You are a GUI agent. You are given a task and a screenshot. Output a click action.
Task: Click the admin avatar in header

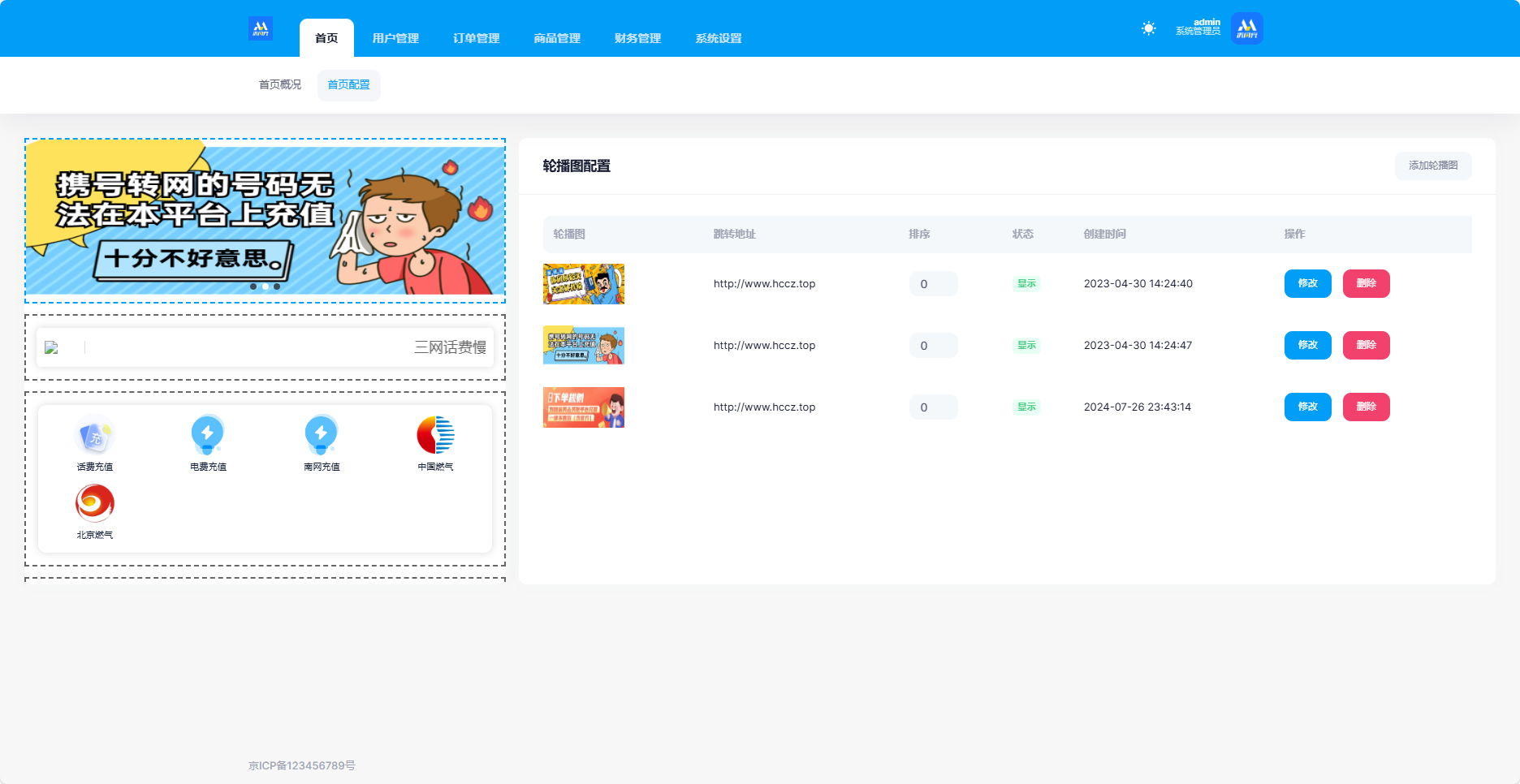point(1246,28)
